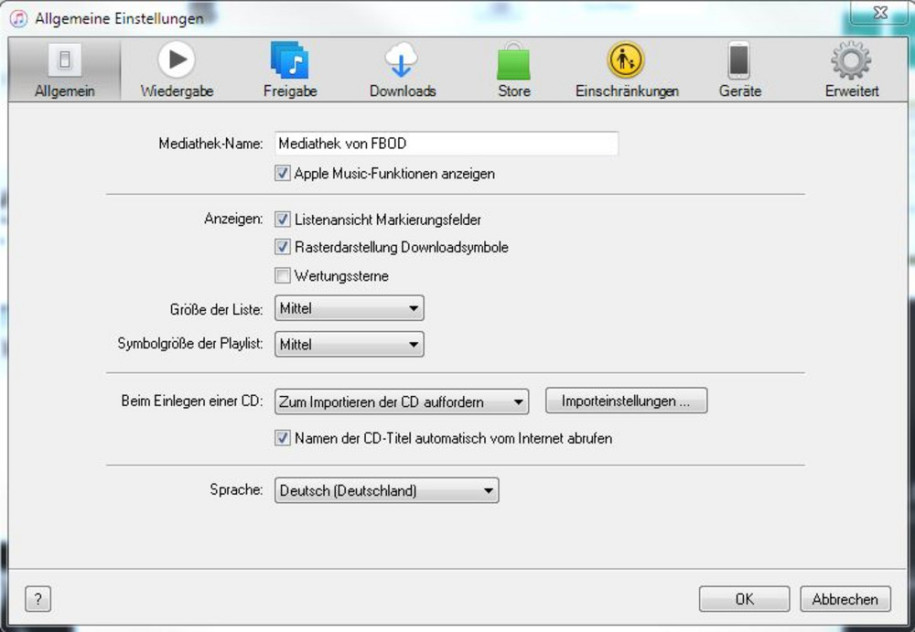Disable Apple Music-Funktionen anzeigen checkbox

282,173
